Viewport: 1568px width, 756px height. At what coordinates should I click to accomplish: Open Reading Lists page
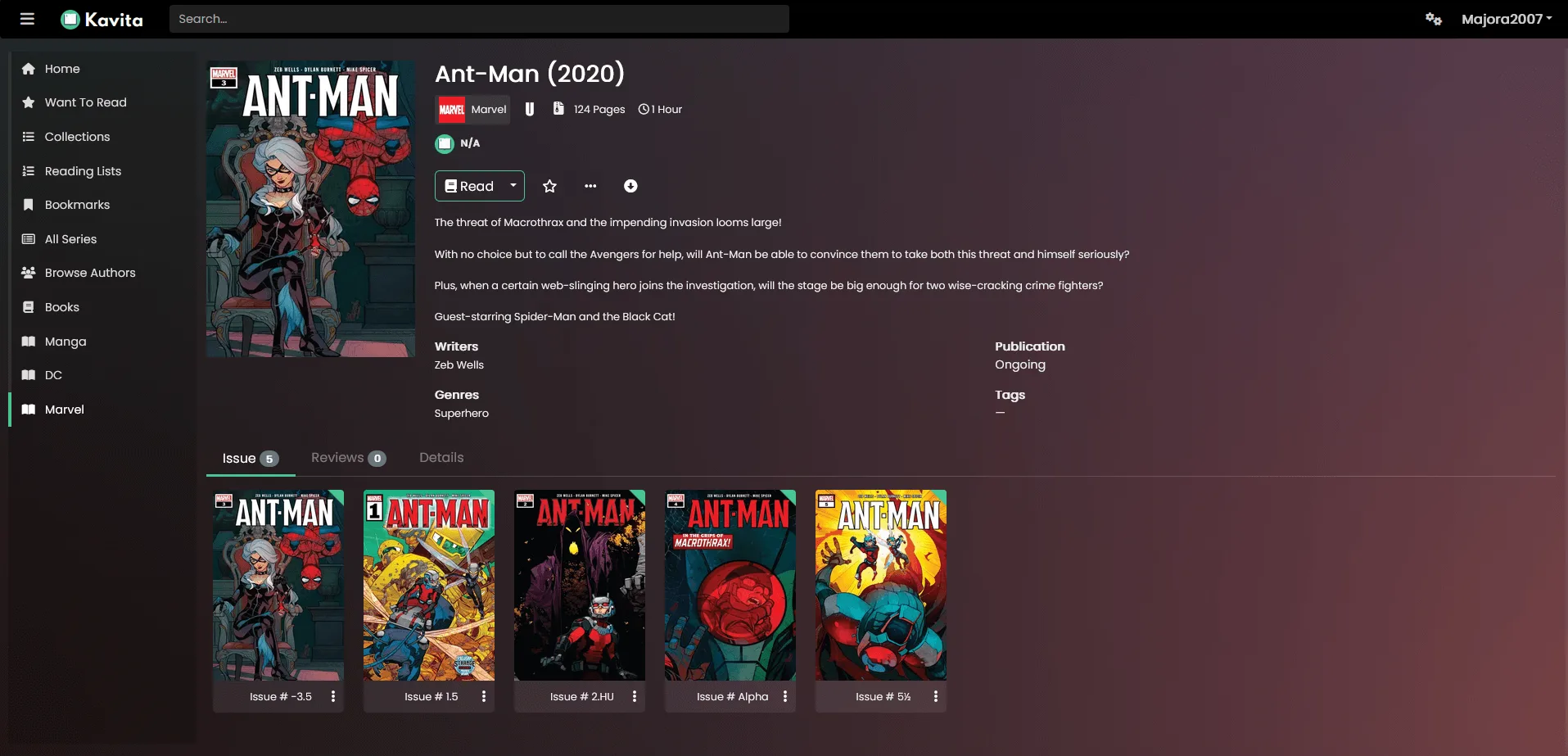point(83,171)
